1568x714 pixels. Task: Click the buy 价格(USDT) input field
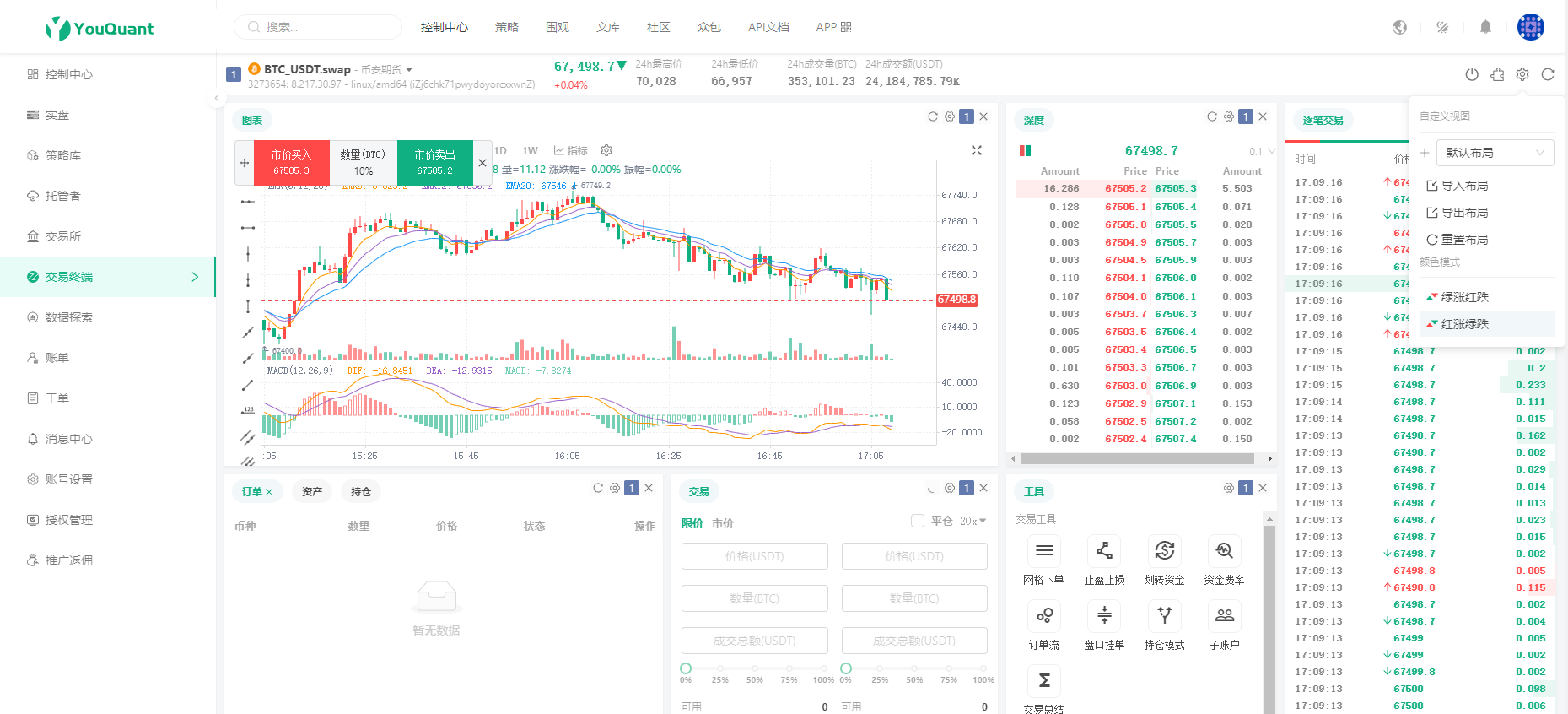pos(755,556)
